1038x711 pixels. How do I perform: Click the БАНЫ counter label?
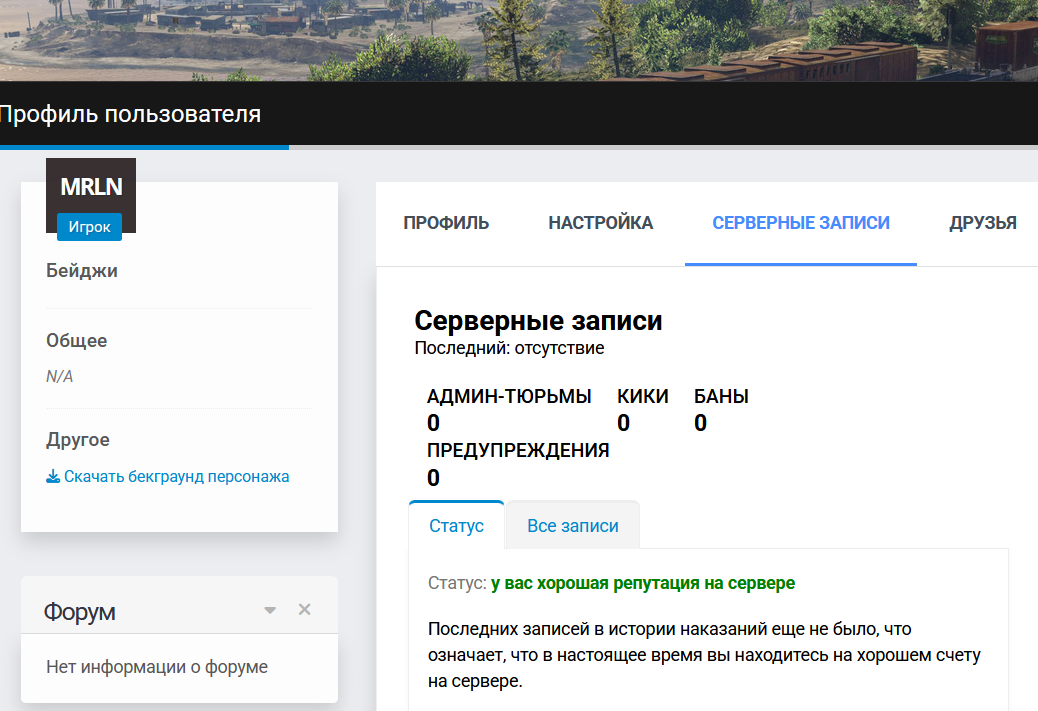pyautogui.click(x=721, y=397)
